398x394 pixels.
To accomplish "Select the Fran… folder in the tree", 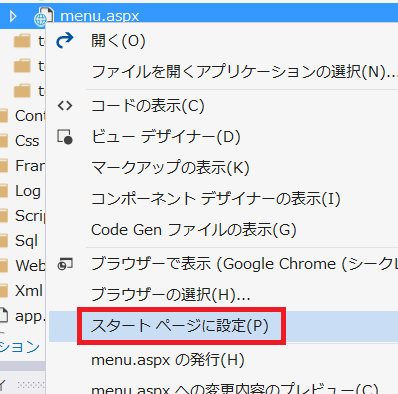I will click(x=30, y=166).
